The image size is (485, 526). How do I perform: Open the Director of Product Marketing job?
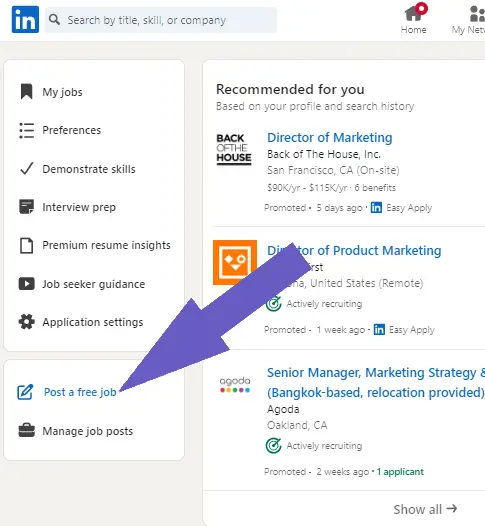(x=354, y=251)
